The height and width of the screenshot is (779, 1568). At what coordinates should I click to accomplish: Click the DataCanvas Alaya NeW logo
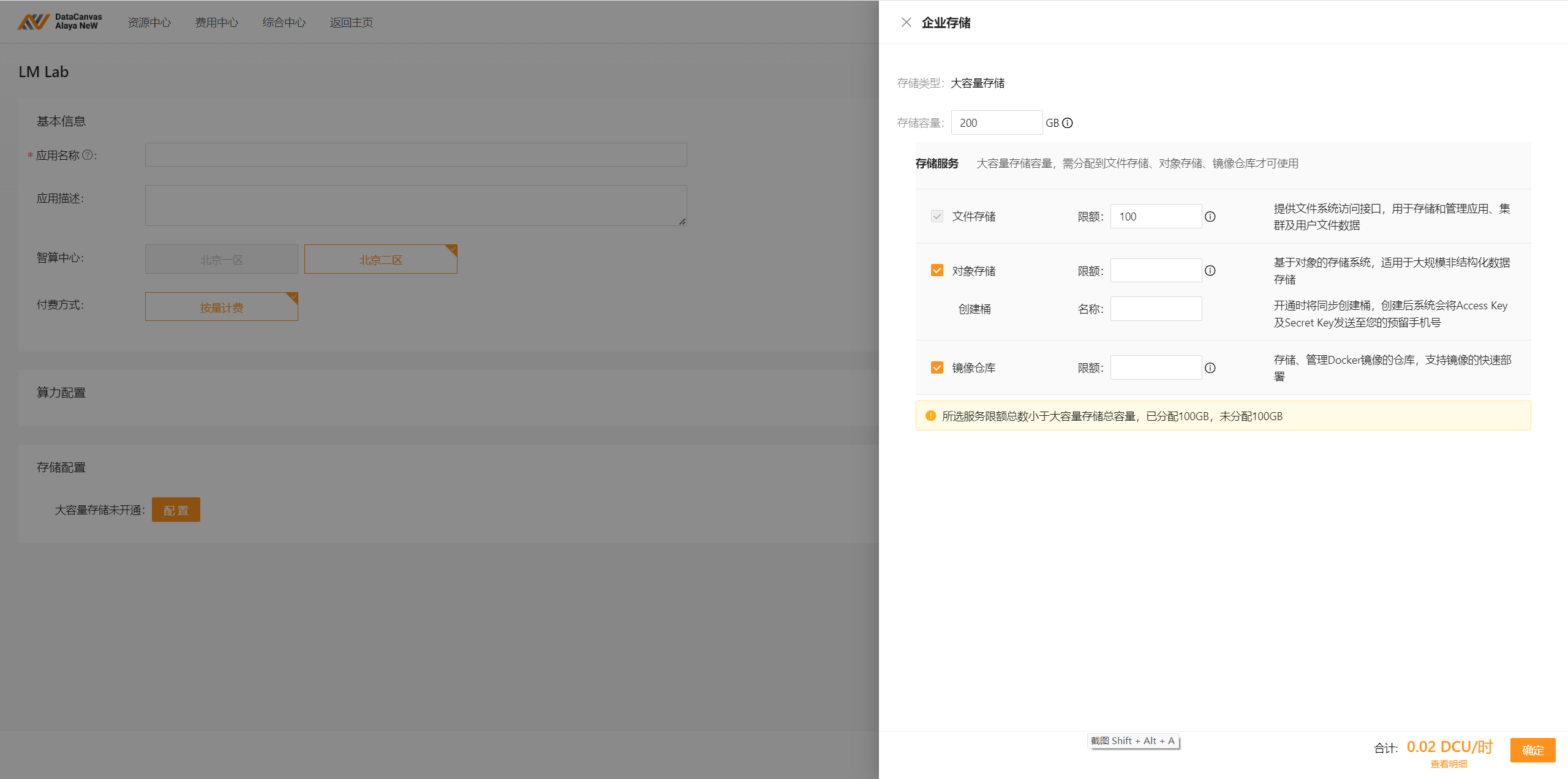click(59, 22)
